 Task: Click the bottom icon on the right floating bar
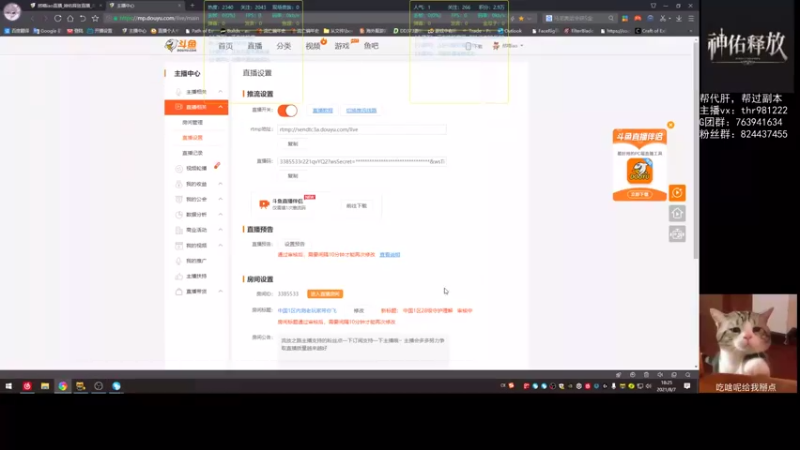(677, 234)
